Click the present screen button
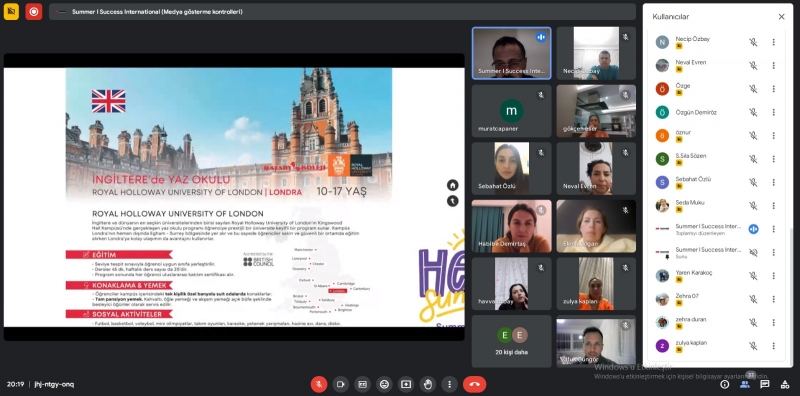The image size is (800, 396). click(406, 384)
